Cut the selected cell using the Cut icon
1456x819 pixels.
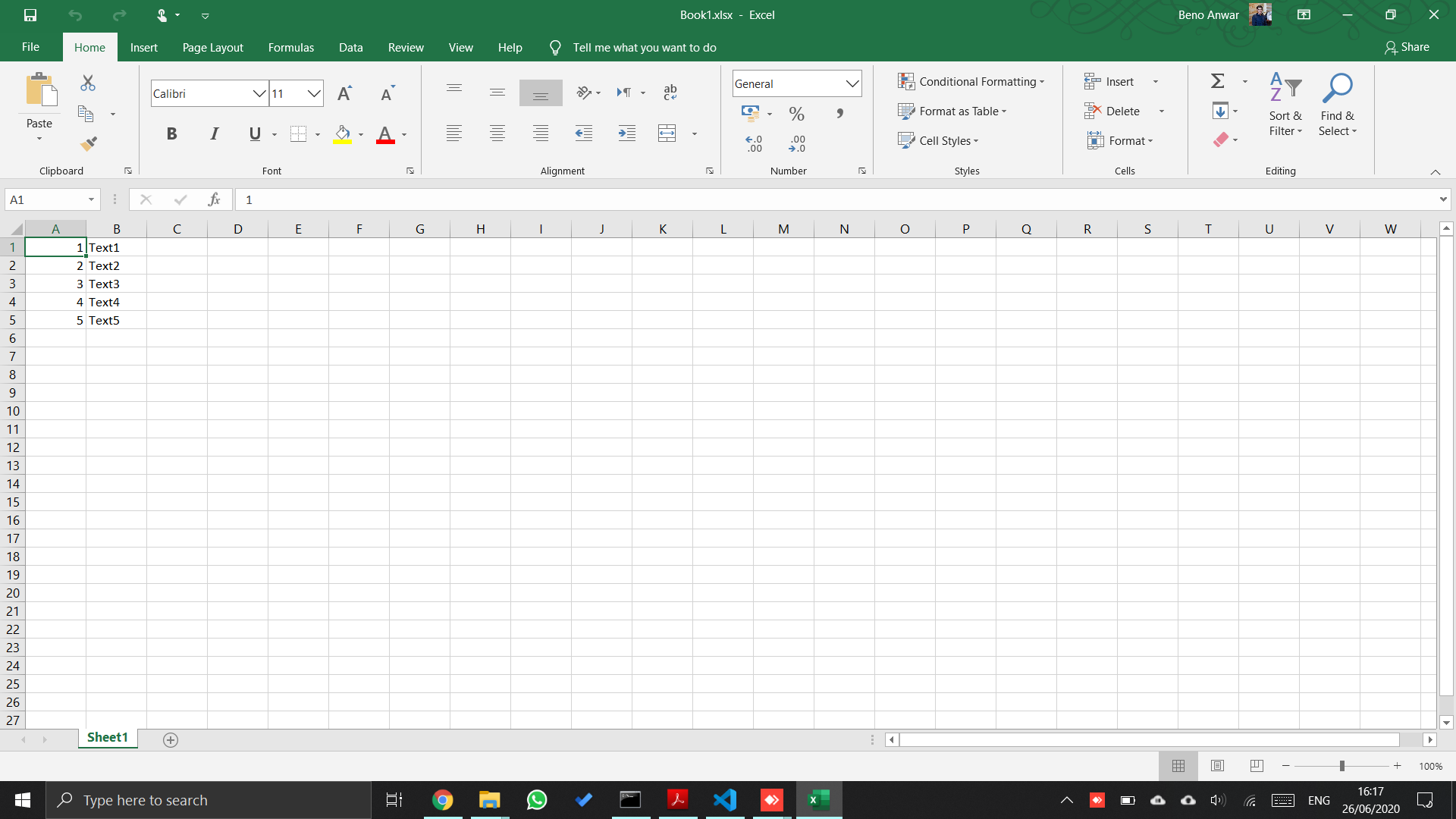(87, 83)
